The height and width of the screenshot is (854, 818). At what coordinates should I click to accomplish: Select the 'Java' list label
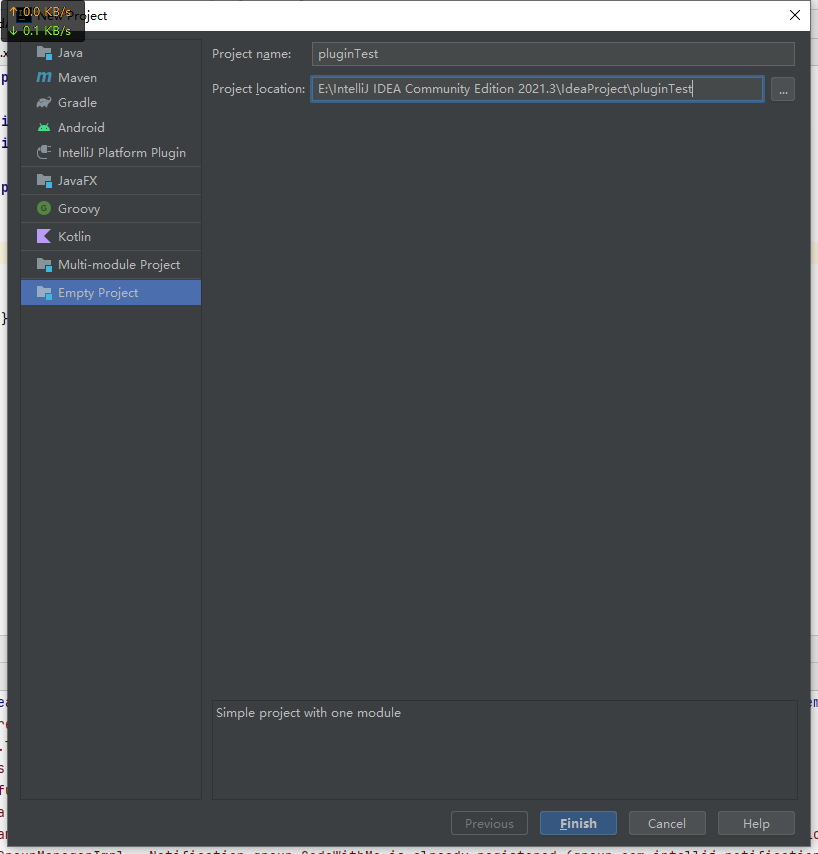[x=70, y=53]
